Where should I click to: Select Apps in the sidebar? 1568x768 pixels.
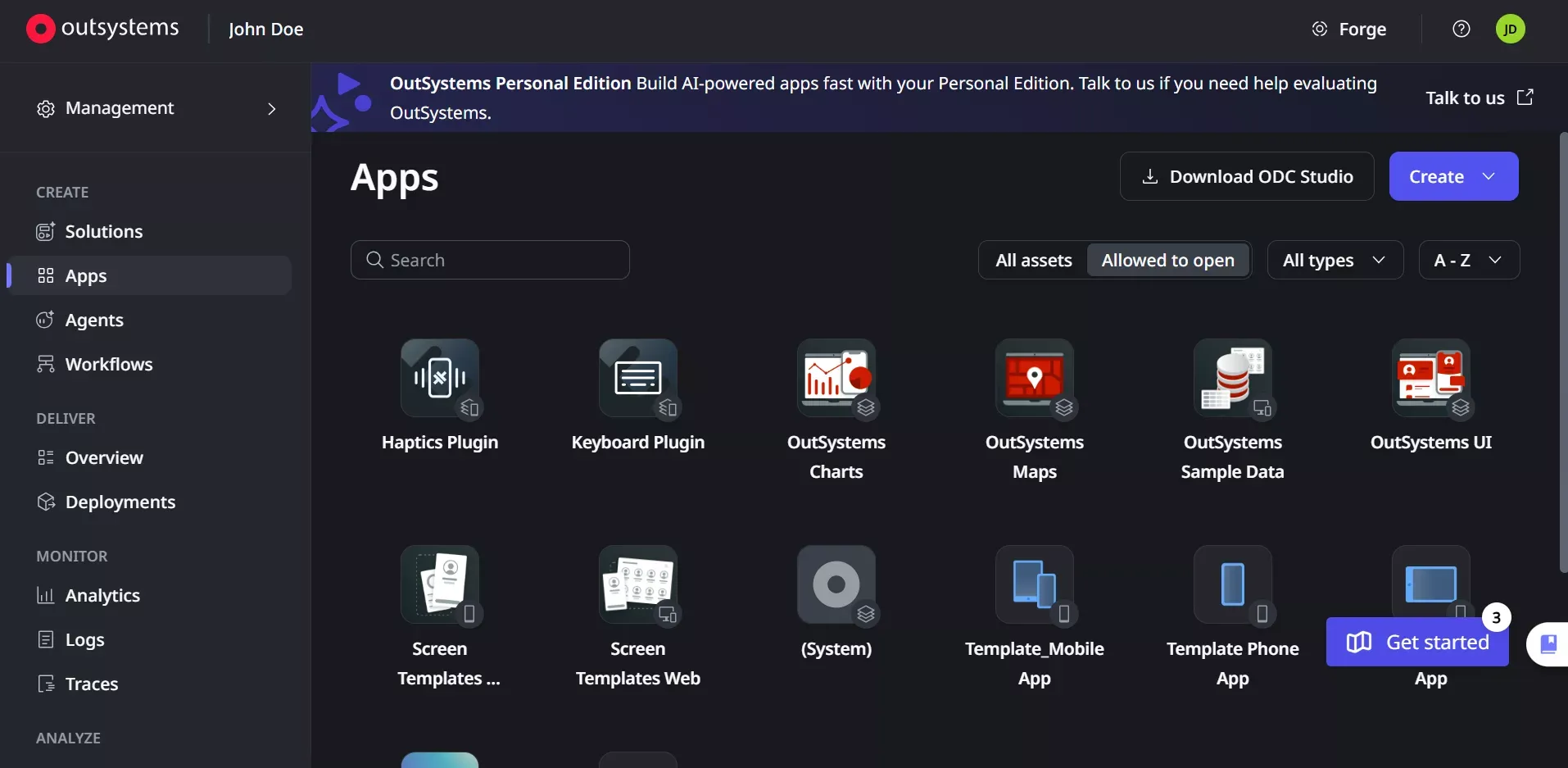pos(151,275)
